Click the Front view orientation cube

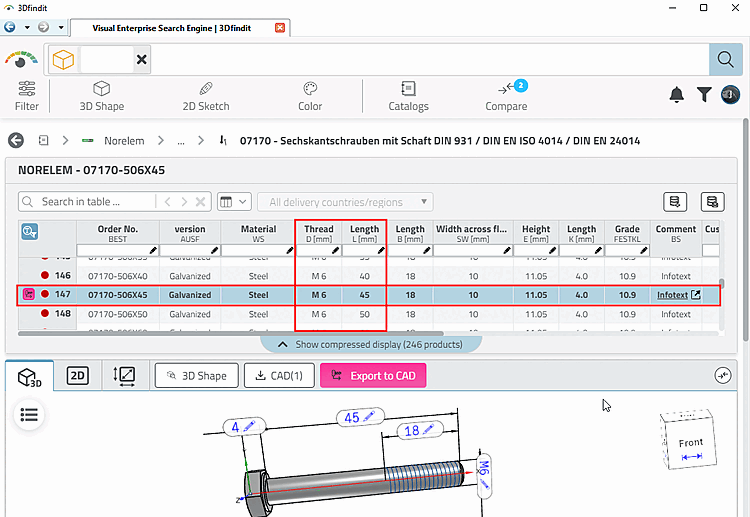tap(689, 440)
